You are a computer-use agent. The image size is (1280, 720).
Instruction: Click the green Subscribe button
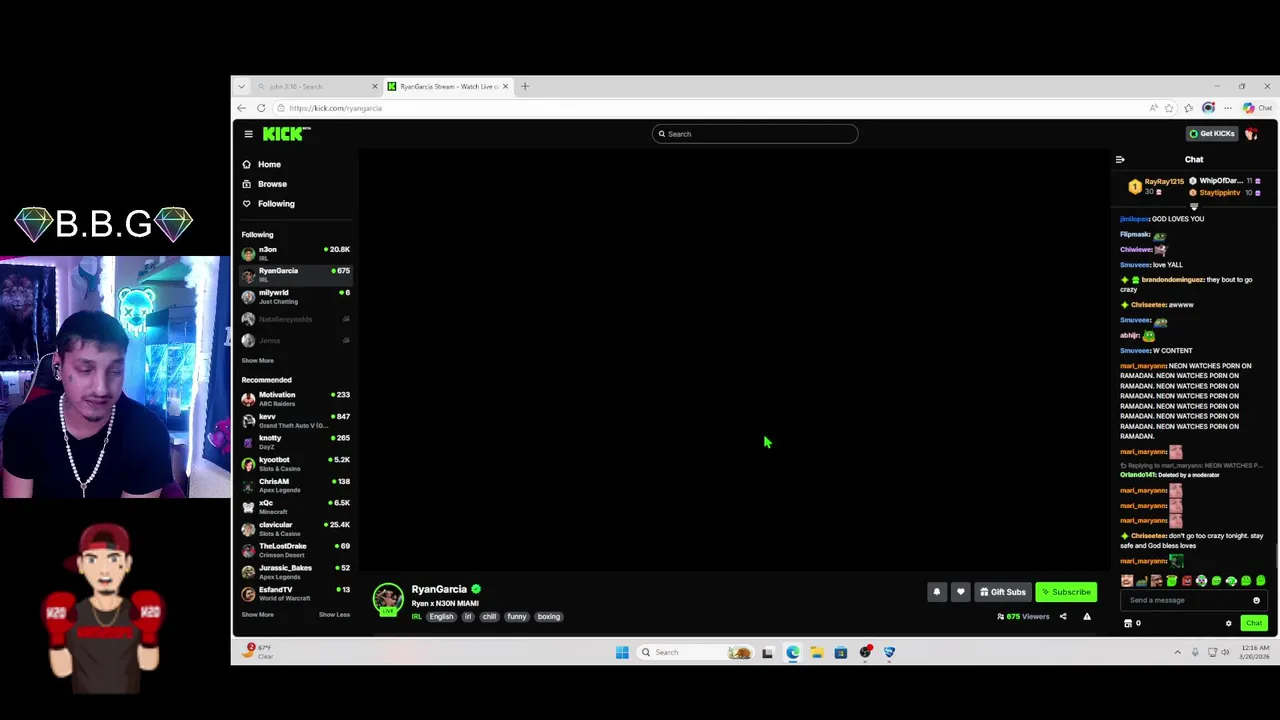1066,592
